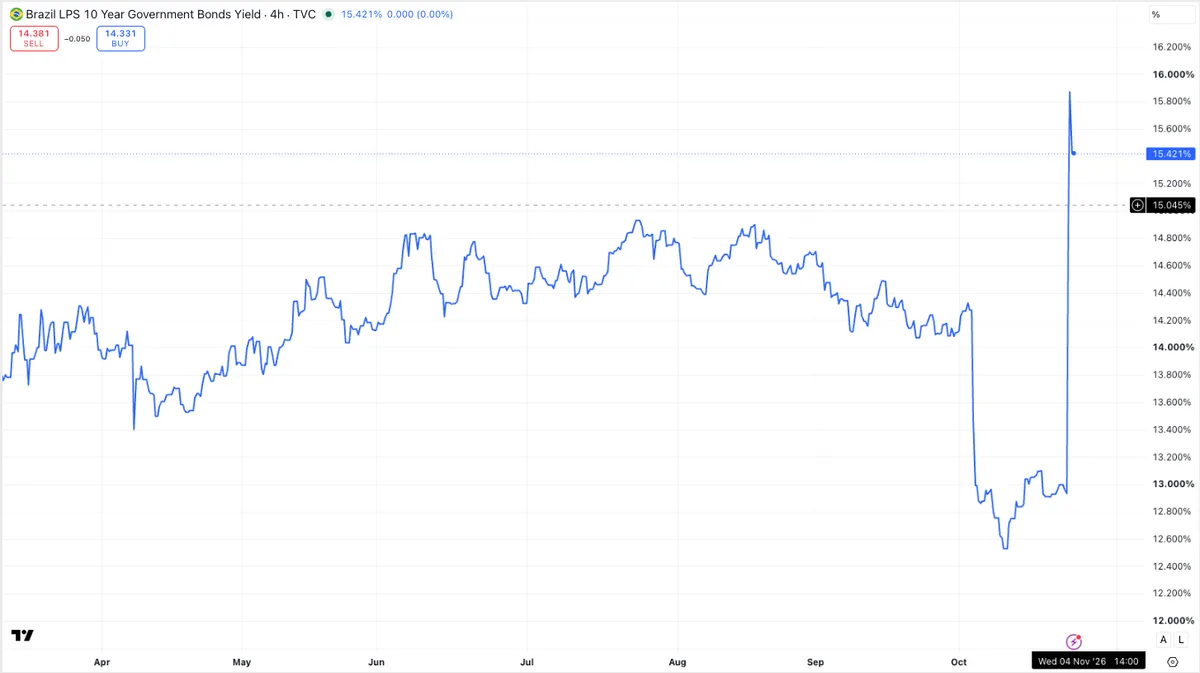Click the Jun label on the time axis

coord(377,662)
